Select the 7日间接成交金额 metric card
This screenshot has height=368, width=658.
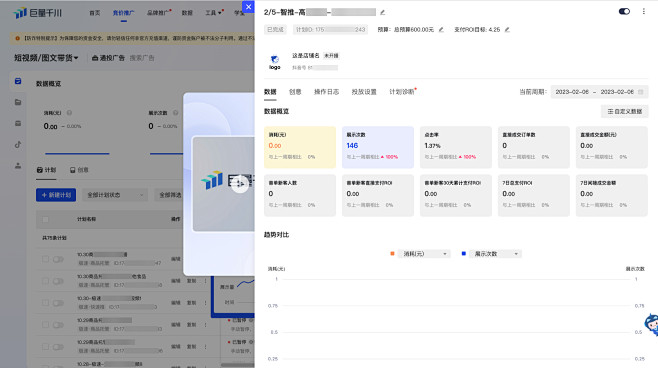coord(612,196)
